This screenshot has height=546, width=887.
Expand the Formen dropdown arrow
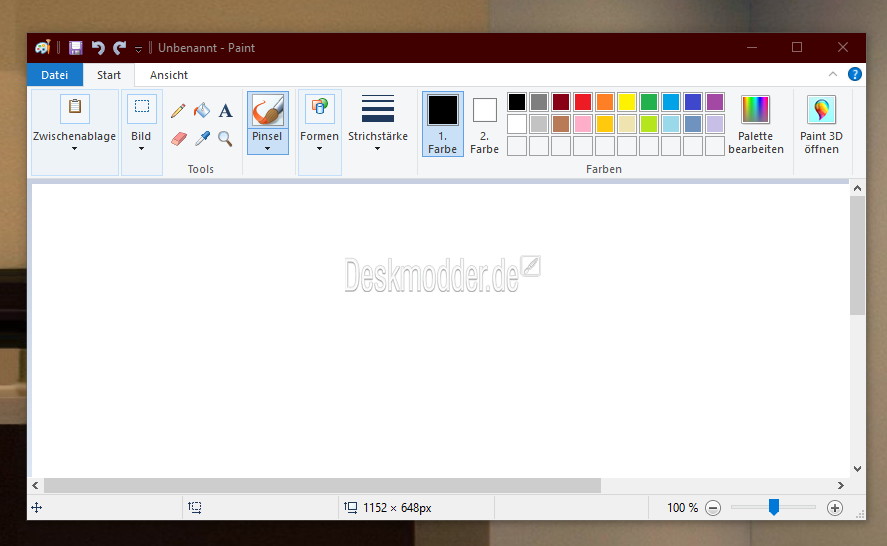(x=319, y=149)
